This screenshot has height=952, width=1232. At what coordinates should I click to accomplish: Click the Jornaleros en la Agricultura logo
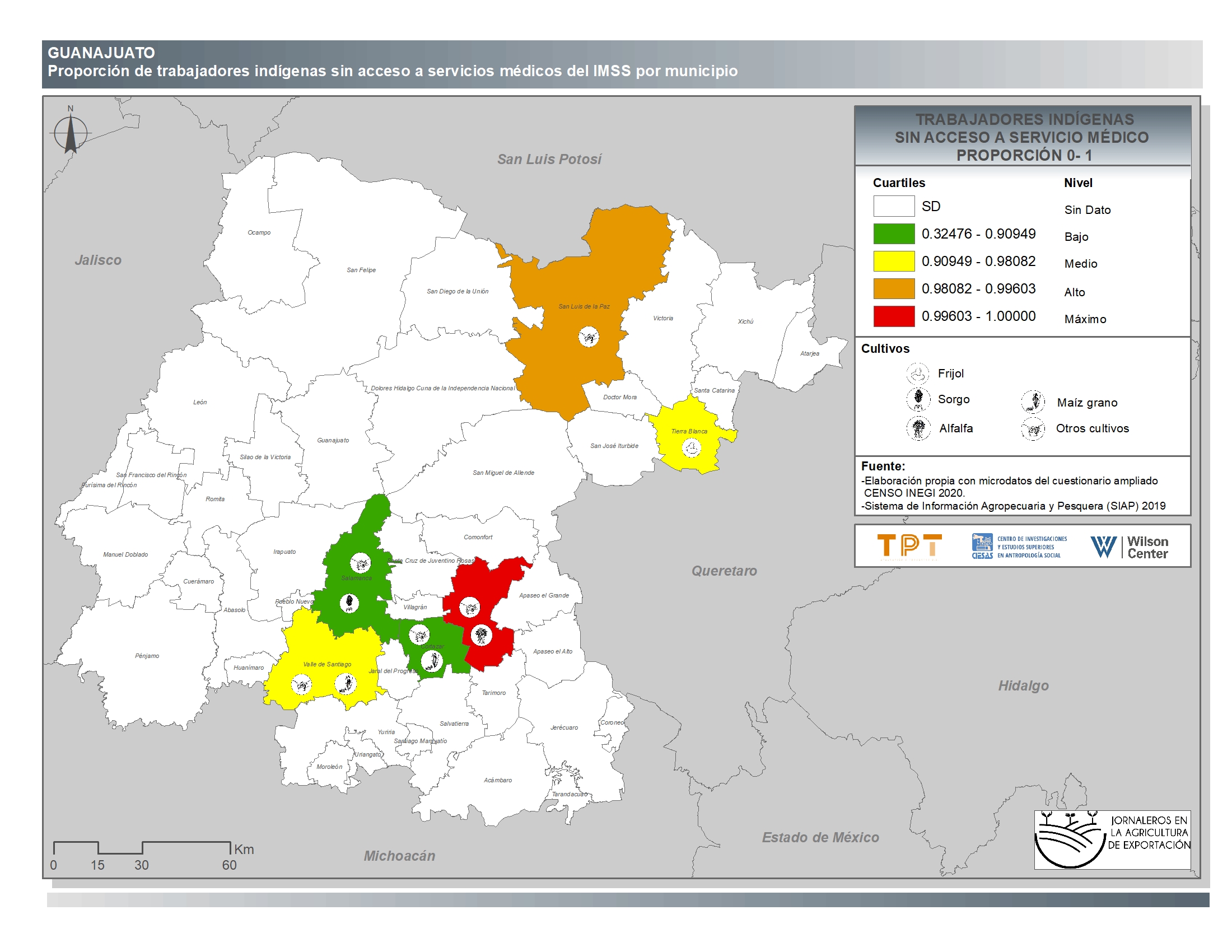[x=1112, y=839]
